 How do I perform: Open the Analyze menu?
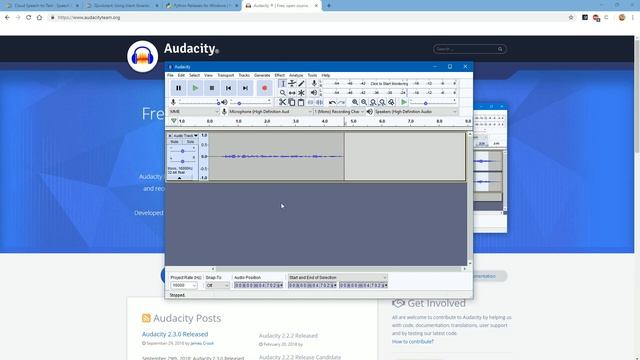click(296, 76)
